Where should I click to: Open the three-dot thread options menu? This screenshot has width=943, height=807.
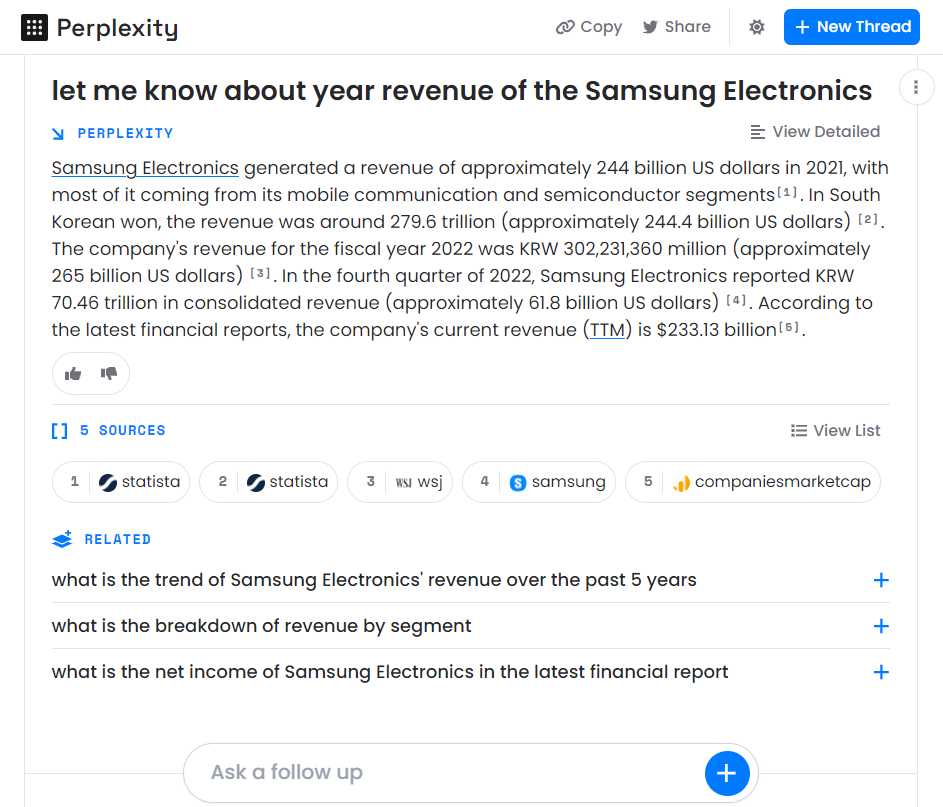click(916, 88)
